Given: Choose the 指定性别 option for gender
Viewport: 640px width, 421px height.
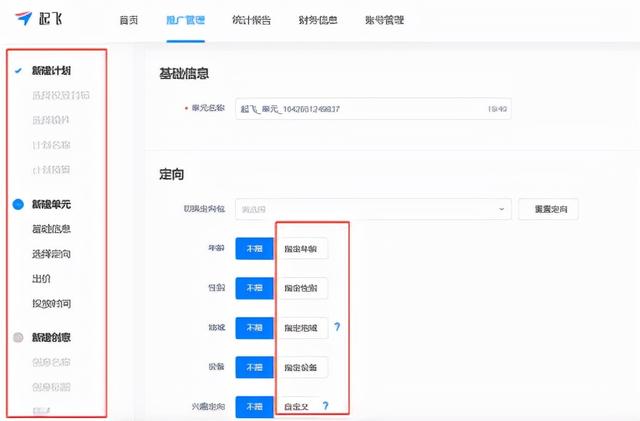Looking at the screenshot, I should [300, 289].
